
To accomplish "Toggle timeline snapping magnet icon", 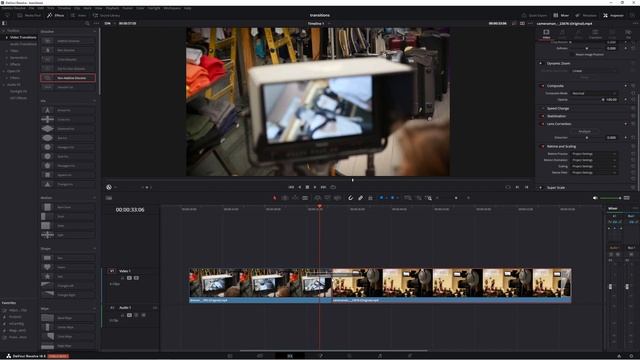I will (x=350, y=198).
